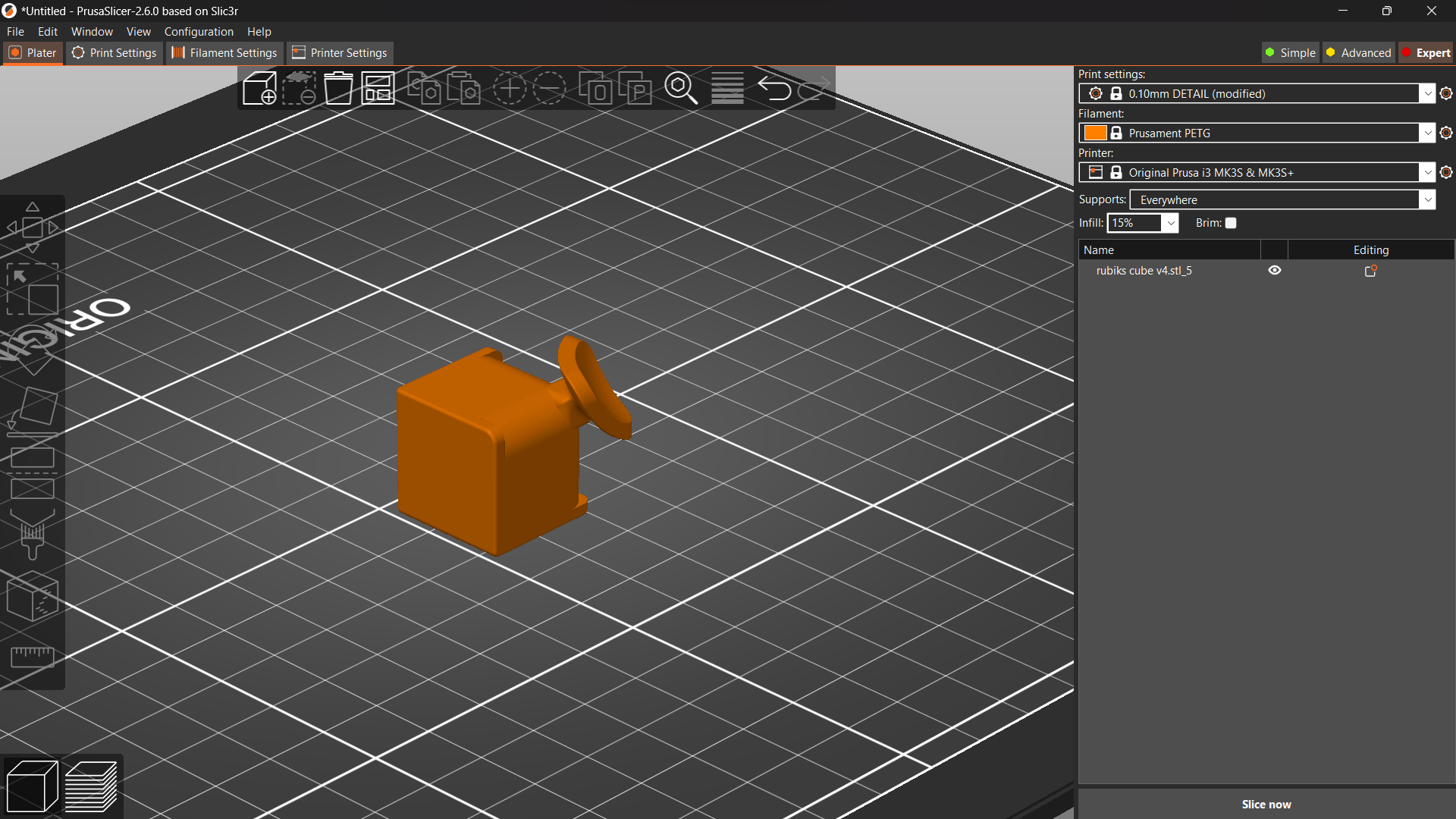Open the Printer selection dropdown
Image resolution: width=1456 pixels, height=819 pixels.
1429,172
